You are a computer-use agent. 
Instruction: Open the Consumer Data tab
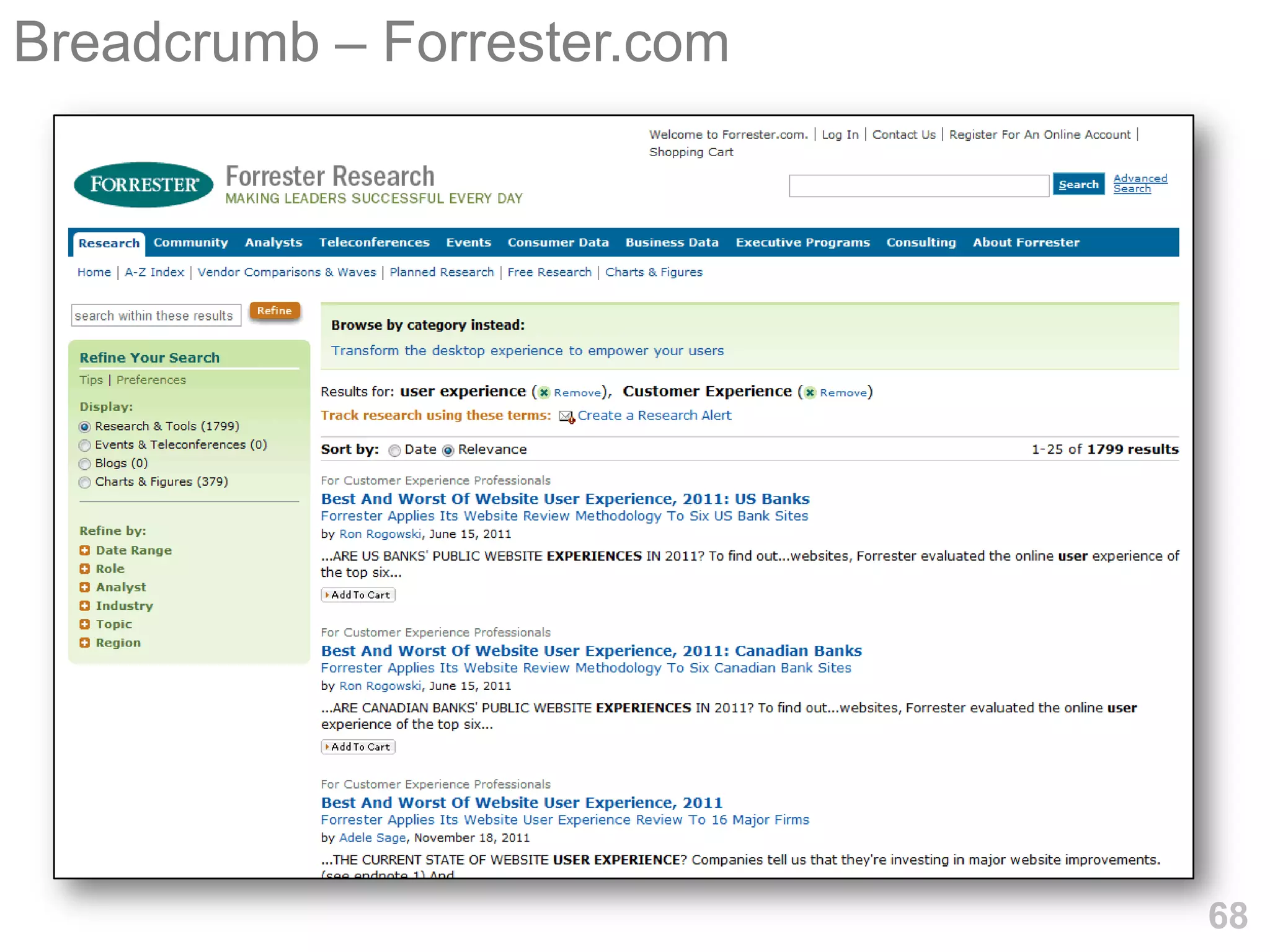[x=558, y=242]
